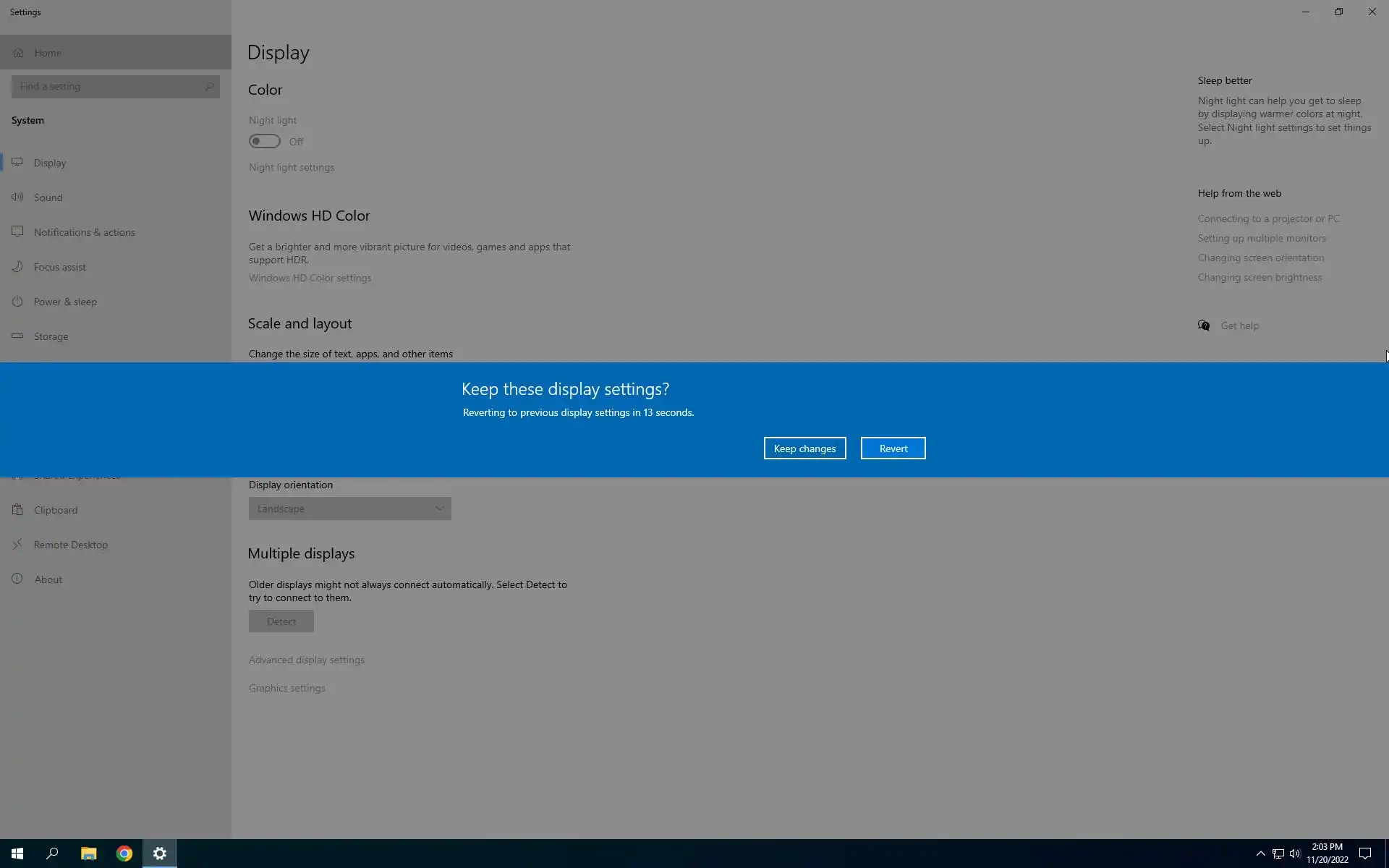Click the Power & sleep icon
This screenshot has height=868, width=1389.
pos(17,301)
